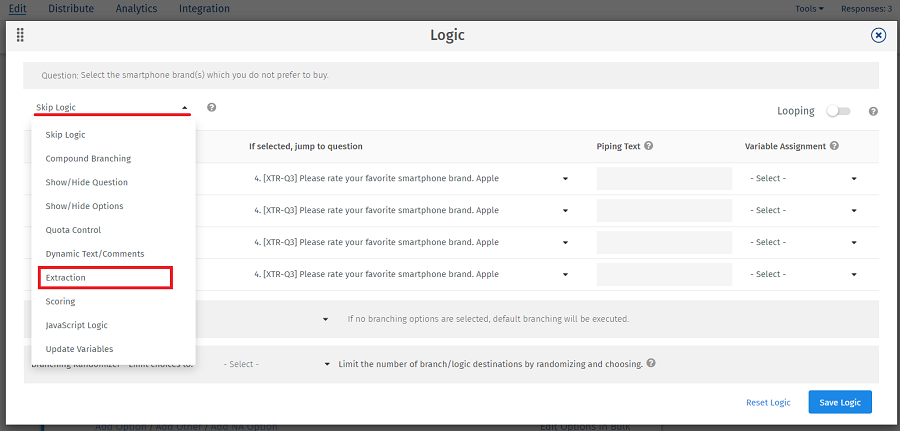Click the Save Logic button
Screen dimensions: 900x431
point(840,402)
